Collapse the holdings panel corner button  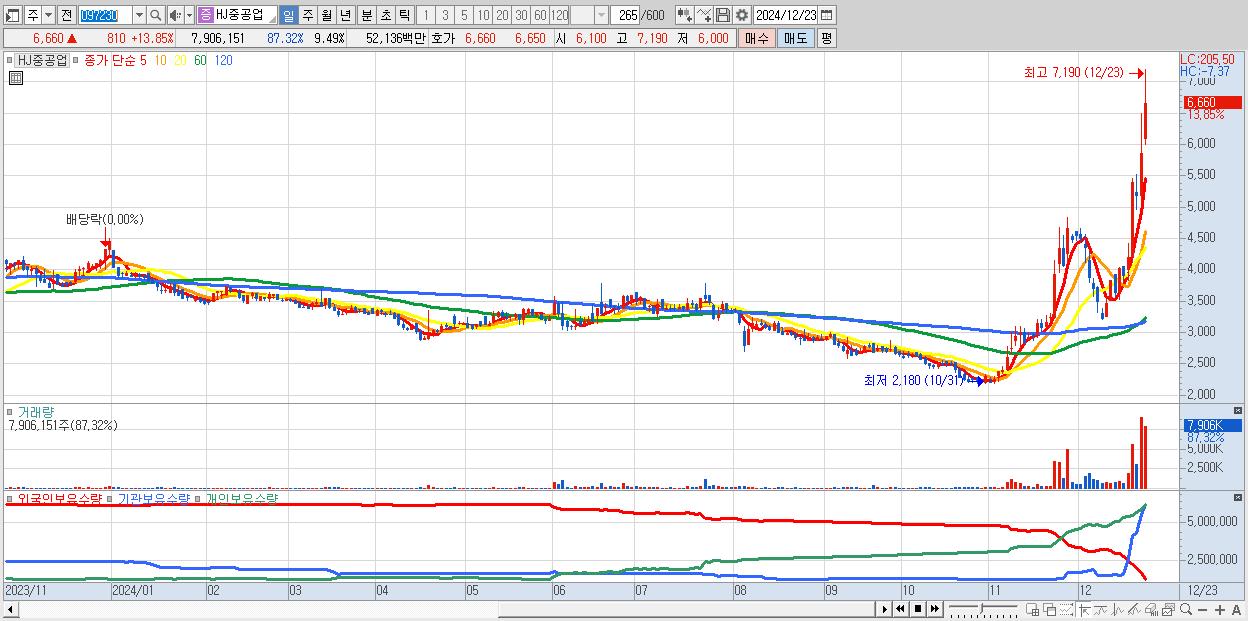1239,497
